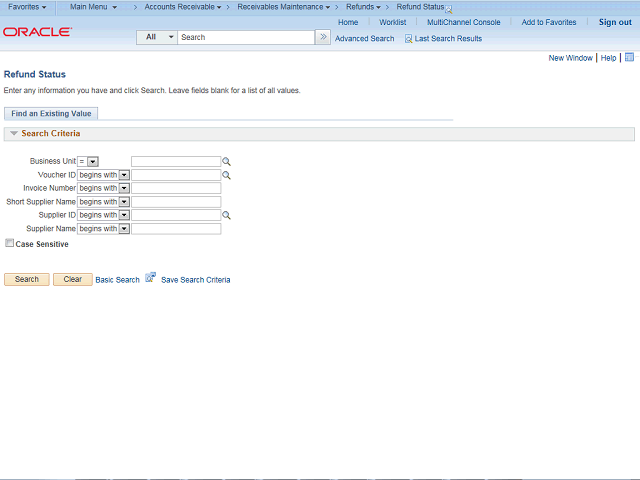Toggle the Case Sensitive checkbox
640x480 pixels.
pos(9,243)
